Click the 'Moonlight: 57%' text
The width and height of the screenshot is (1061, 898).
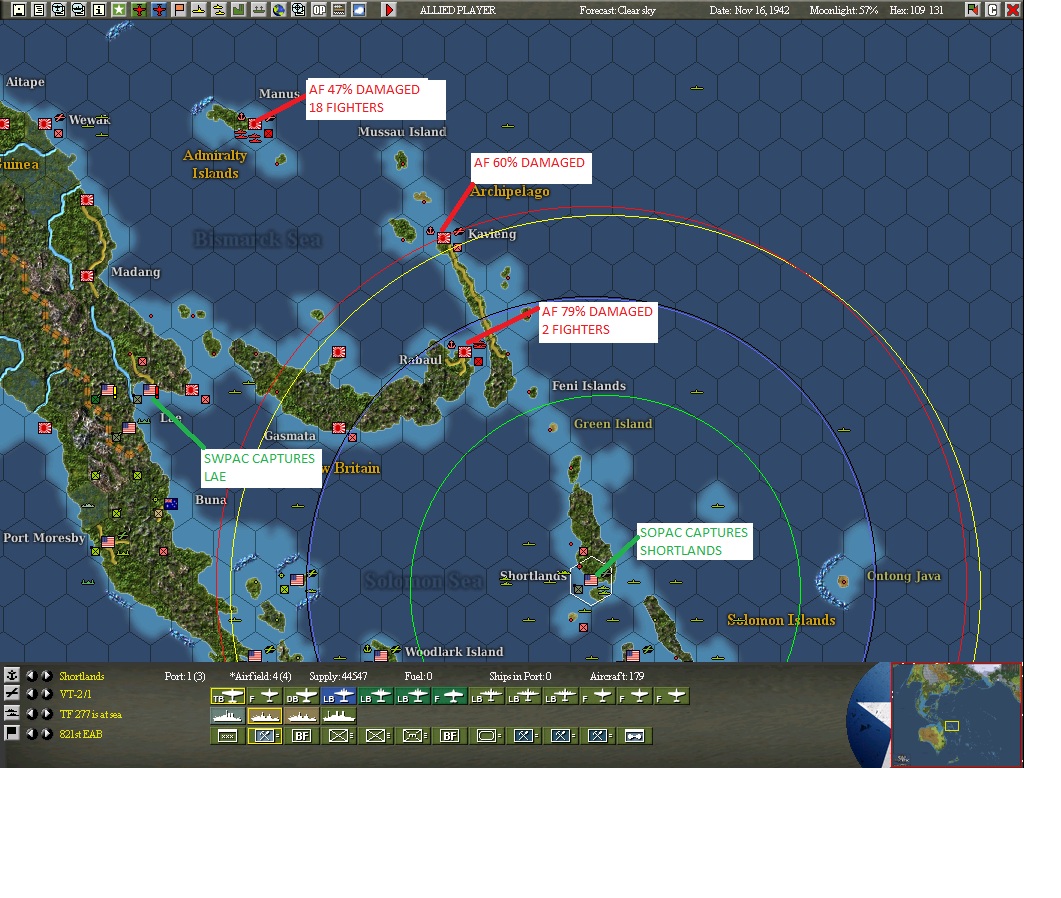(x=843, y=10)
